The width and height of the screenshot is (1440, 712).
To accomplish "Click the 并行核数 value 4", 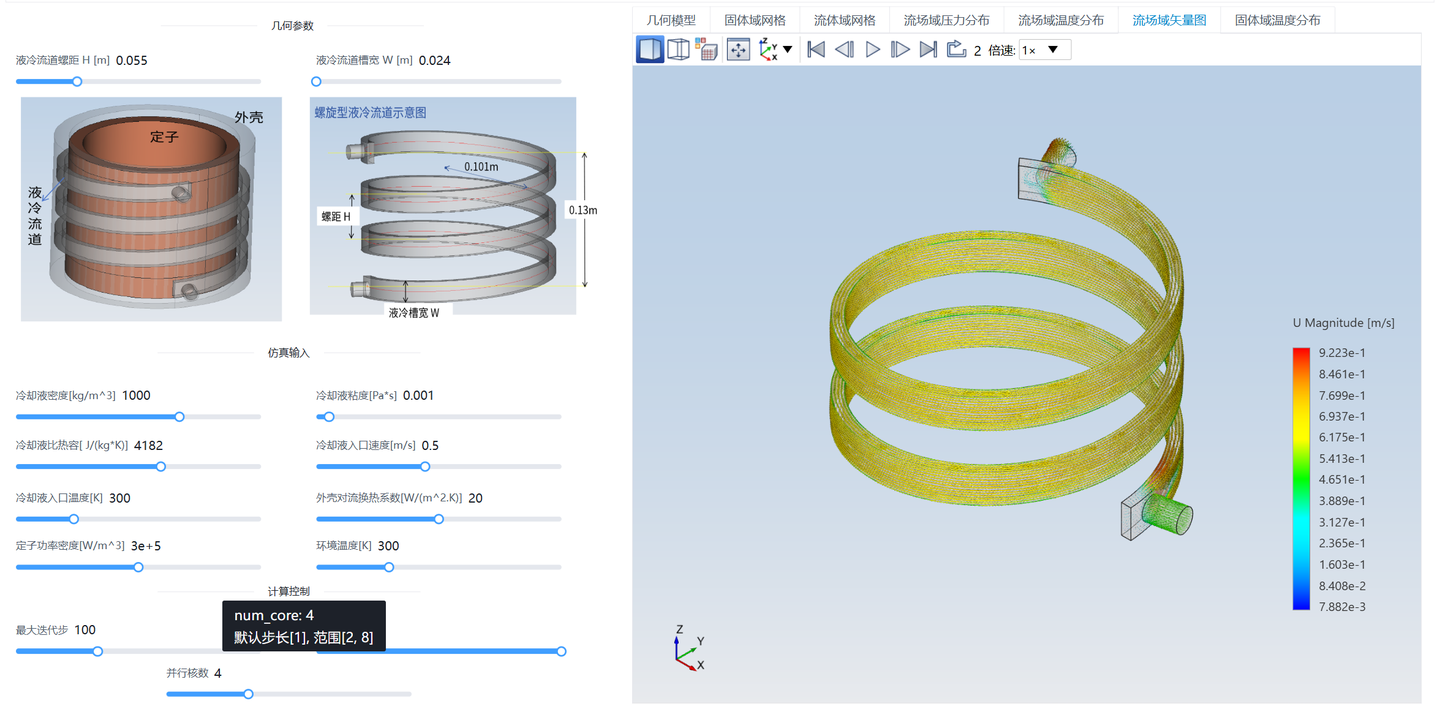I will tap(218, 673).
